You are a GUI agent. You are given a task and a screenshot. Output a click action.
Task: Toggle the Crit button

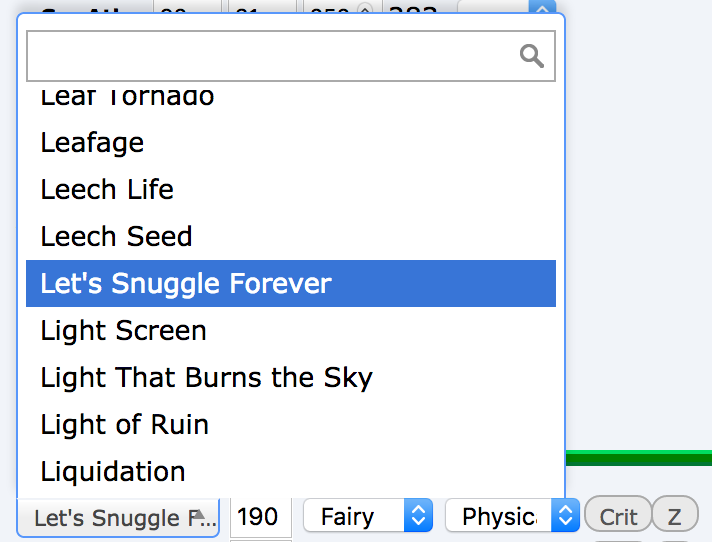point(618,517)
